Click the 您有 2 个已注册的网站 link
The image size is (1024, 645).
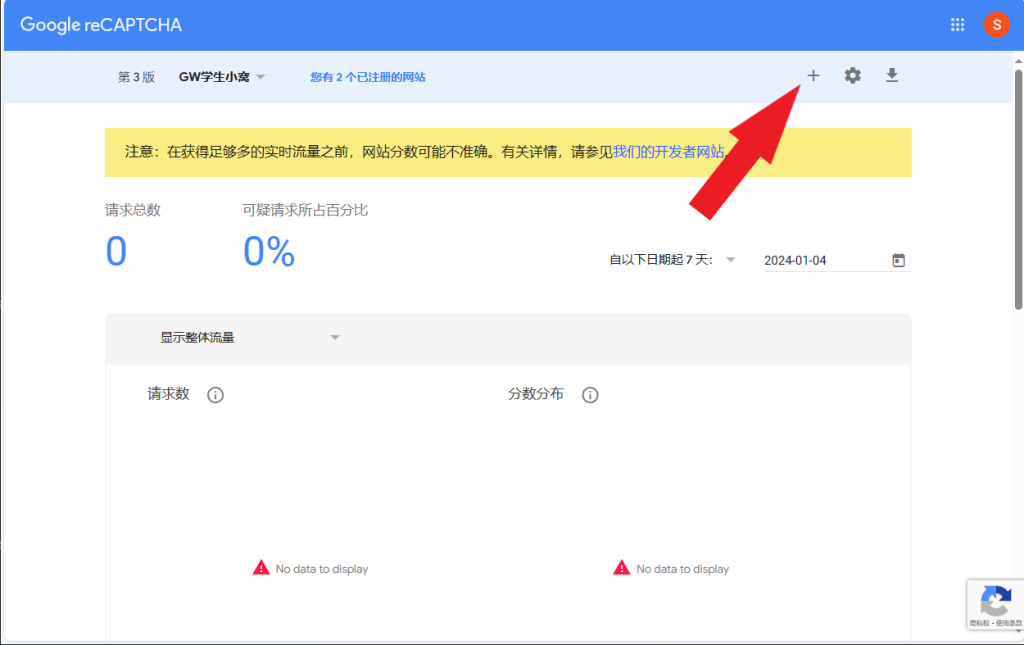368,77
